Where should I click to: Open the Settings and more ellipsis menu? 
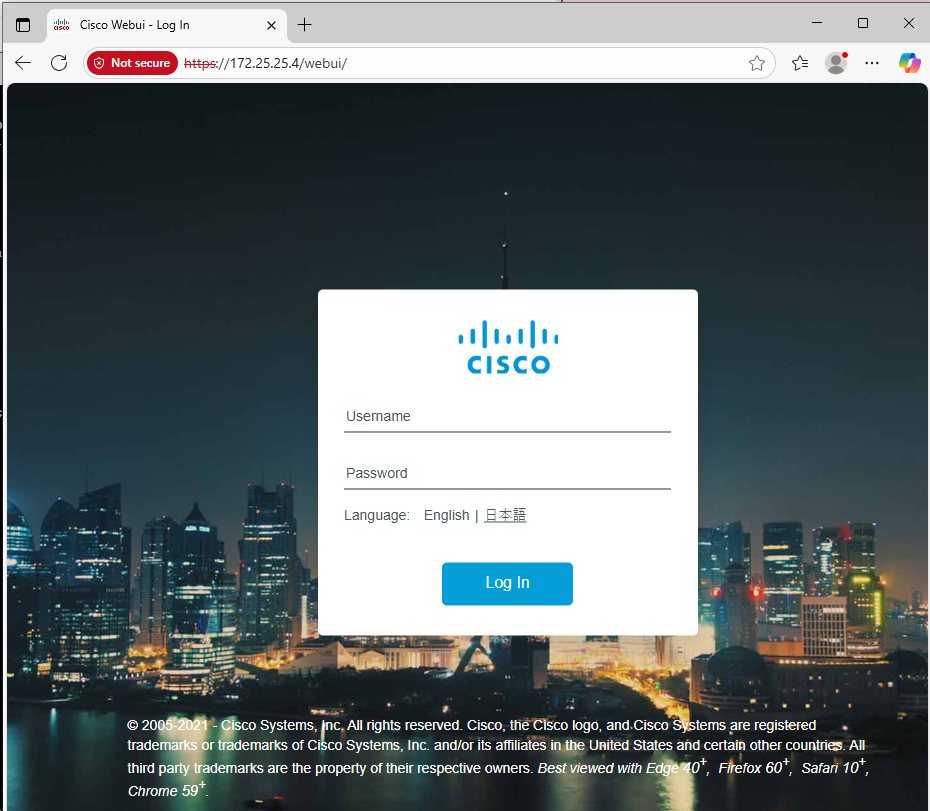tap(872, 63)
